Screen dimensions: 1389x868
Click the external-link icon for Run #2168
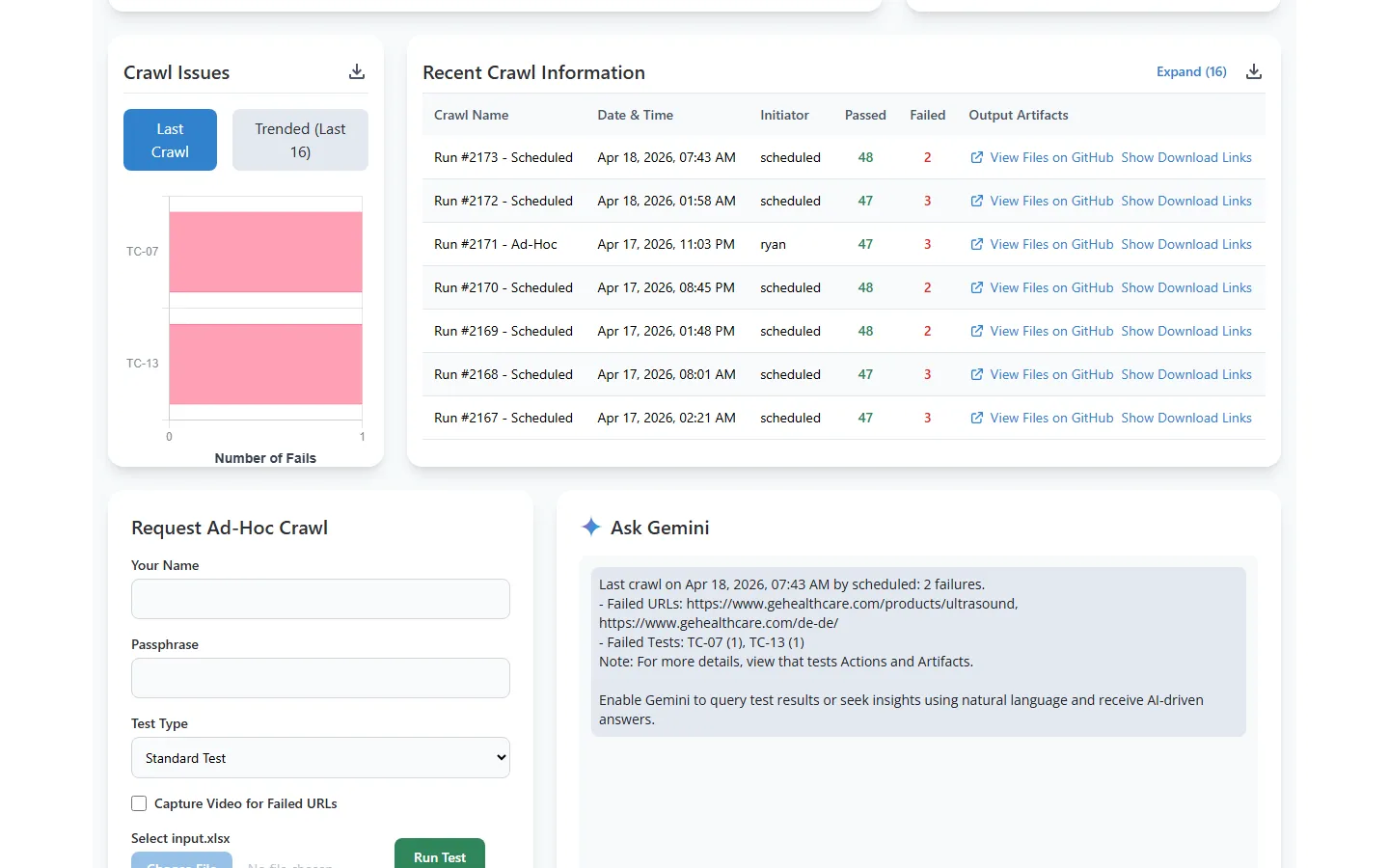click(x=975, y=374)
